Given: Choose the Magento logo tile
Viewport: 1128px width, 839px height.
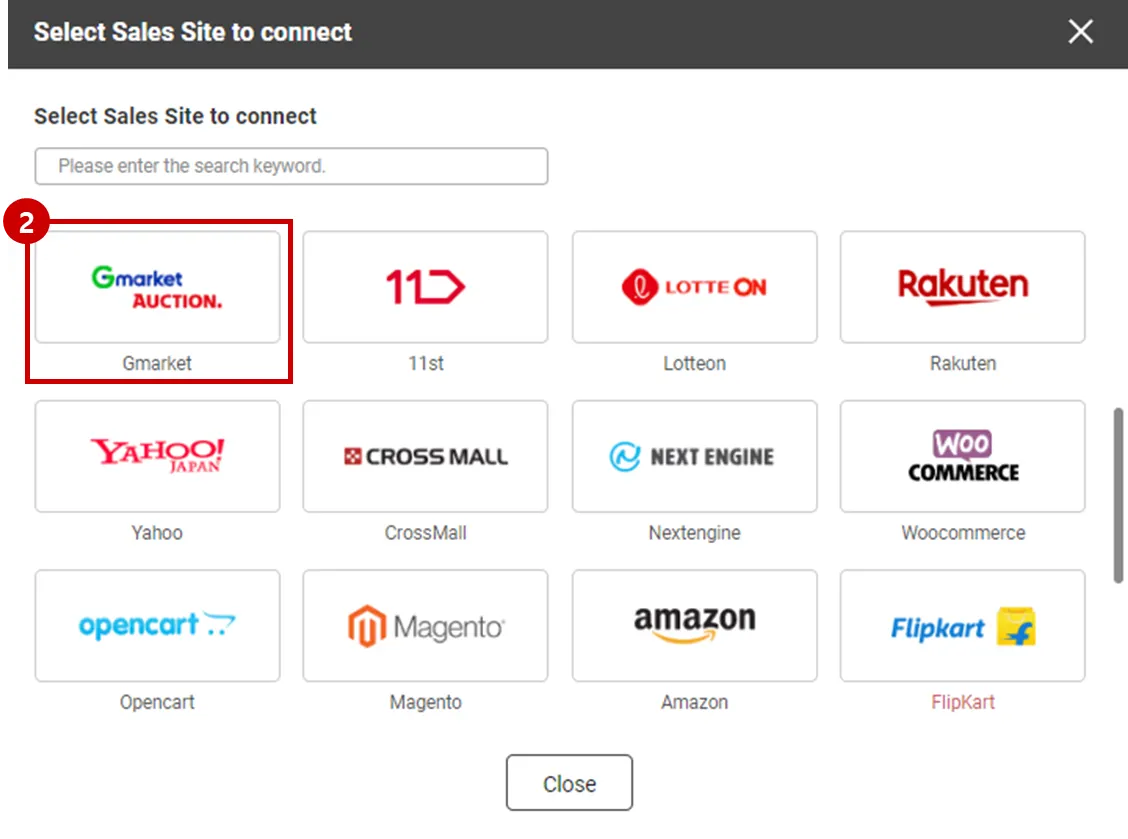Looking at the screenshot, I should point(425,625).
